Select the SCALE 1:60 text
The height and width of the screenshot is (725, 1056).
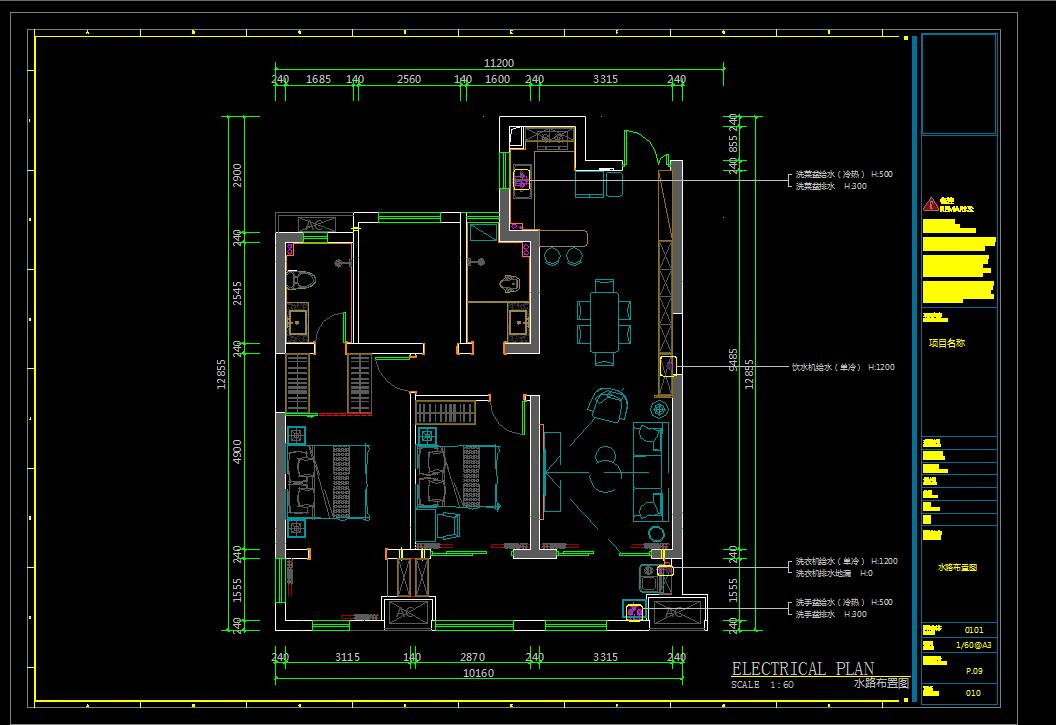(762, 685)
